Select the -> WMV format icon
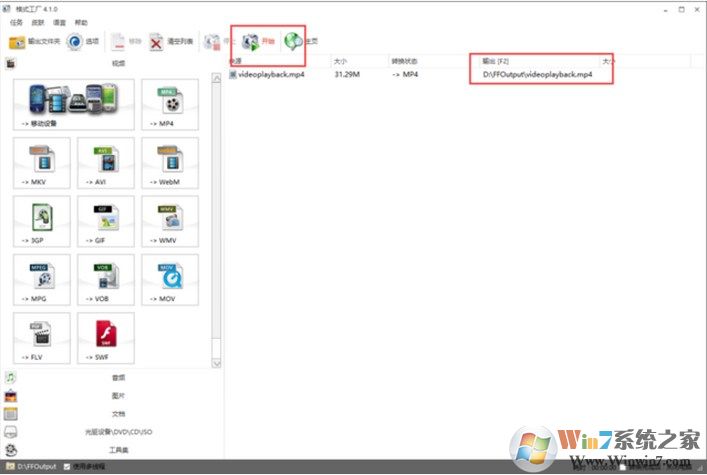 click(x=170, y=221)
